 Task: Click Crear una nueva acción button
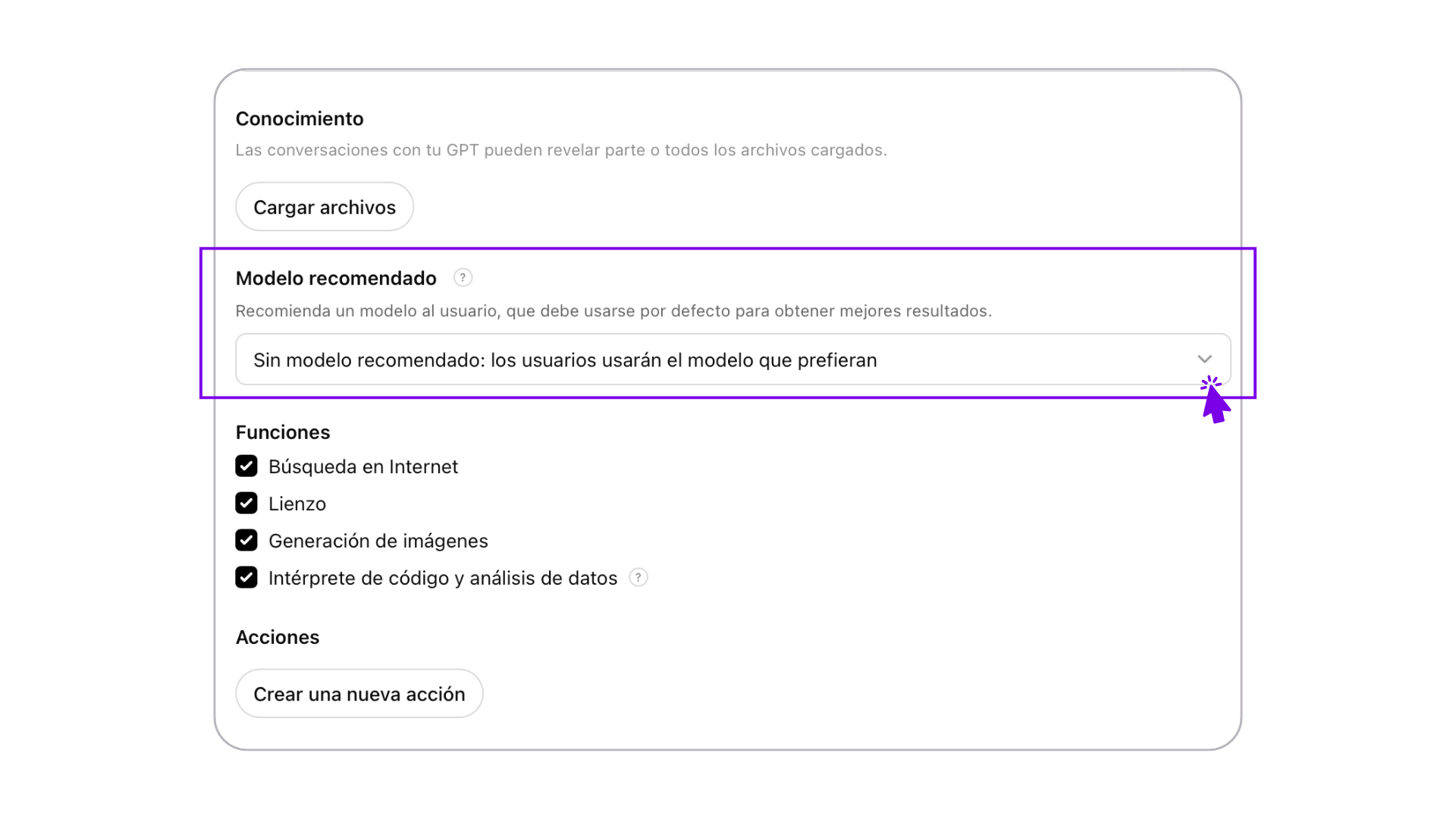coord(359,694)
